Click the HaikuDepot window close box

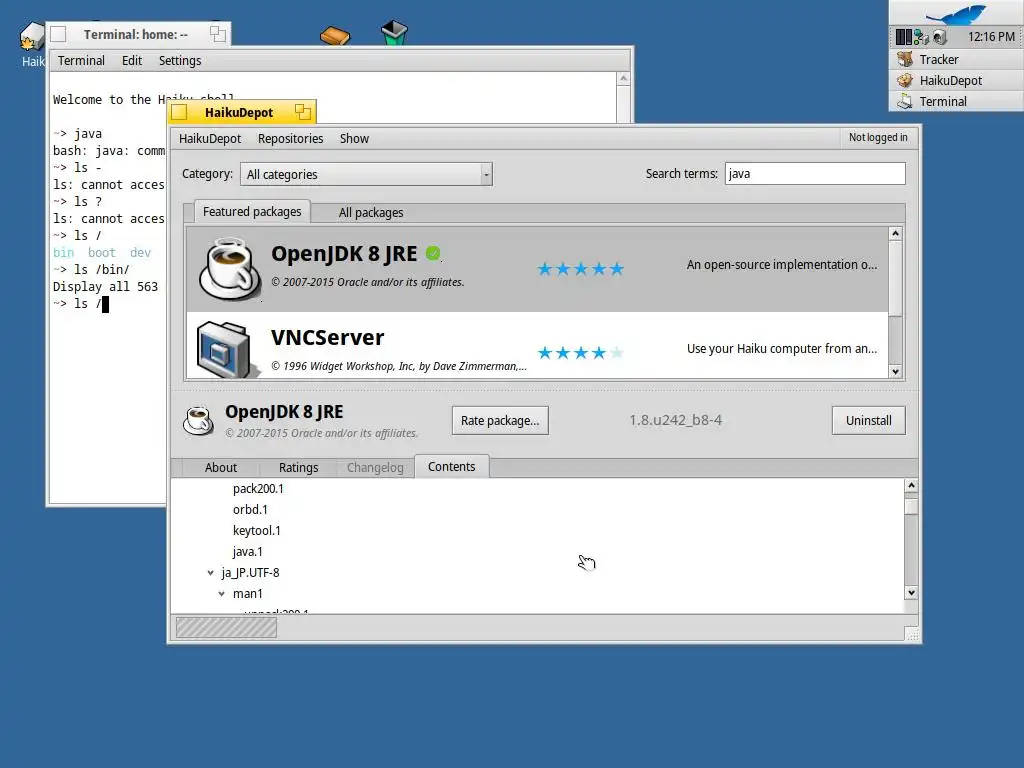tap(180, 112)
